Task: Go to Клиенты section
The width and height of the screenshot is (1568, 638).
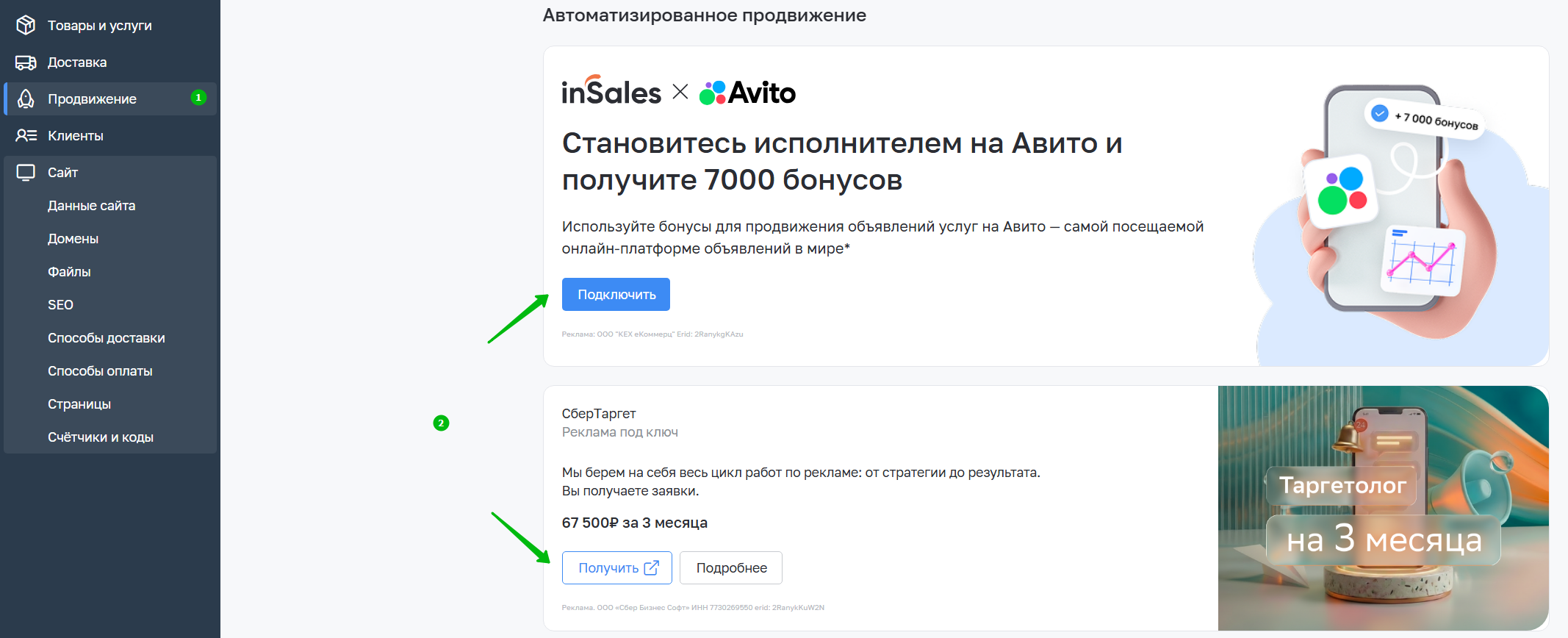Action: 110,135
